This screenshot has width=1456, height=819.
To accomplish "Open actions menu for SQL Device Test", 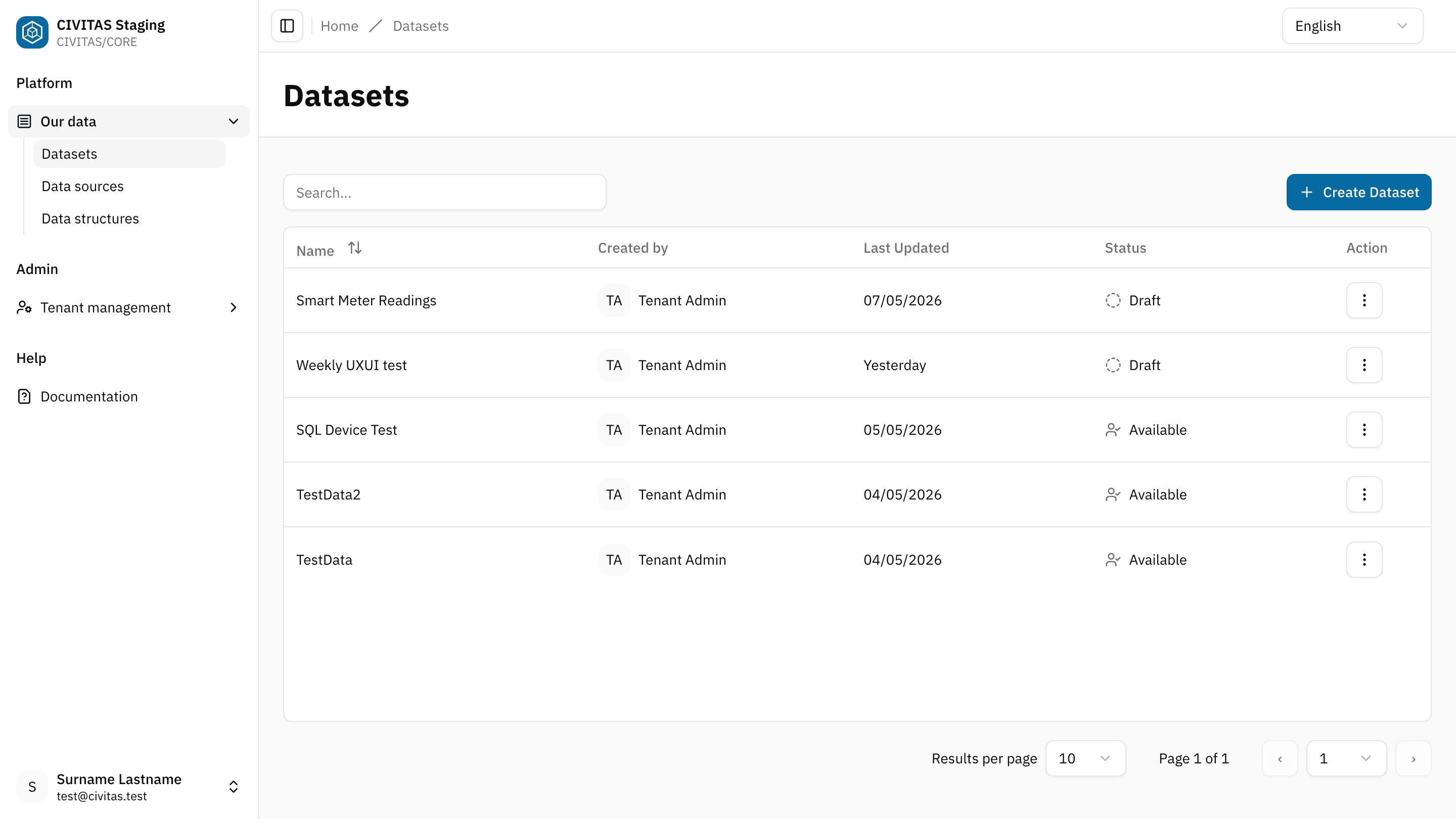I will [x=1364, y=430].
